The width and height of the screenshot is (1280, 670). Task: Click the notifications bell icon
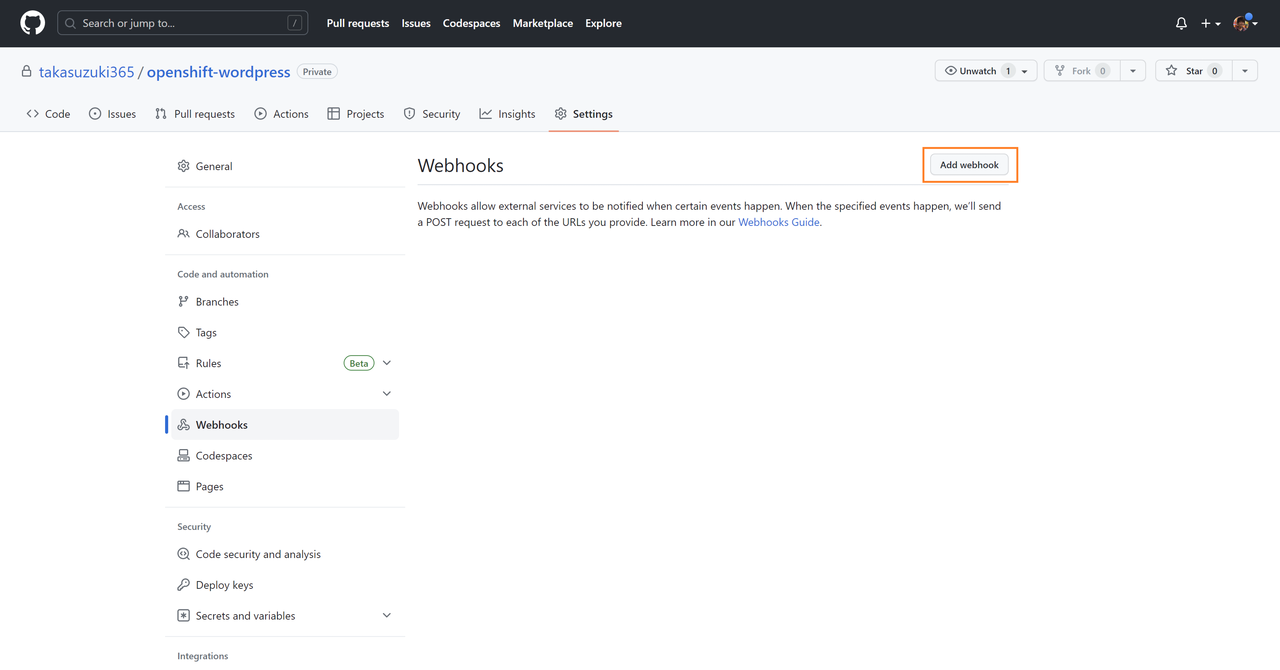pyautogui.click(x=1181, y=23)
